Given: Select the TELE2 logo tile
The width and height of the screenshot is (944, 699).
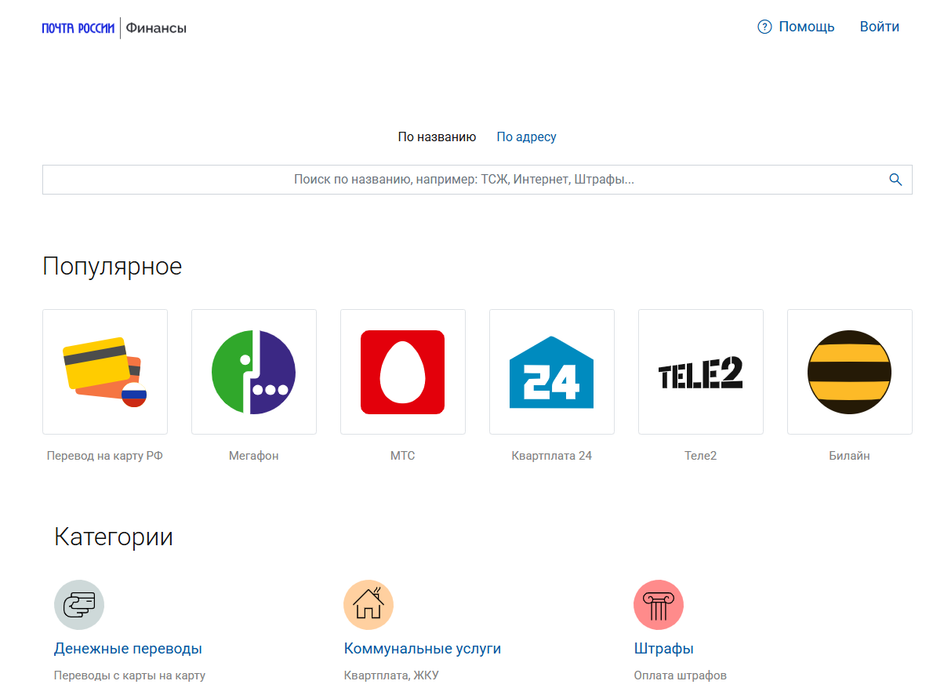Looking at the screenshot, I should pos(701,371).
